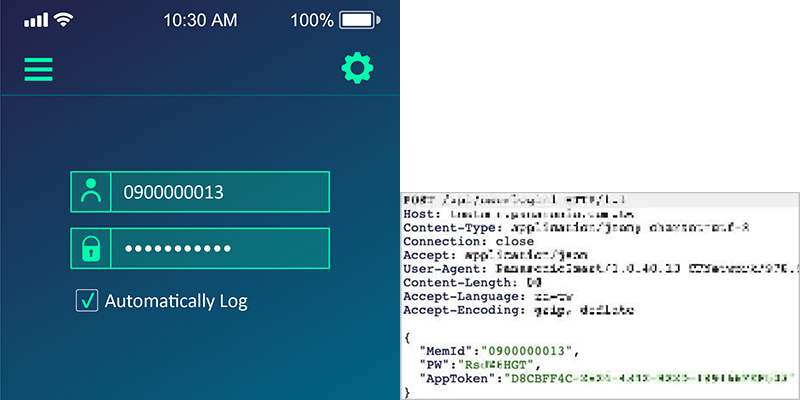This screenshot has width=800, height=400.
Task: Click the User-Agent header line
Action: [560, 270]
